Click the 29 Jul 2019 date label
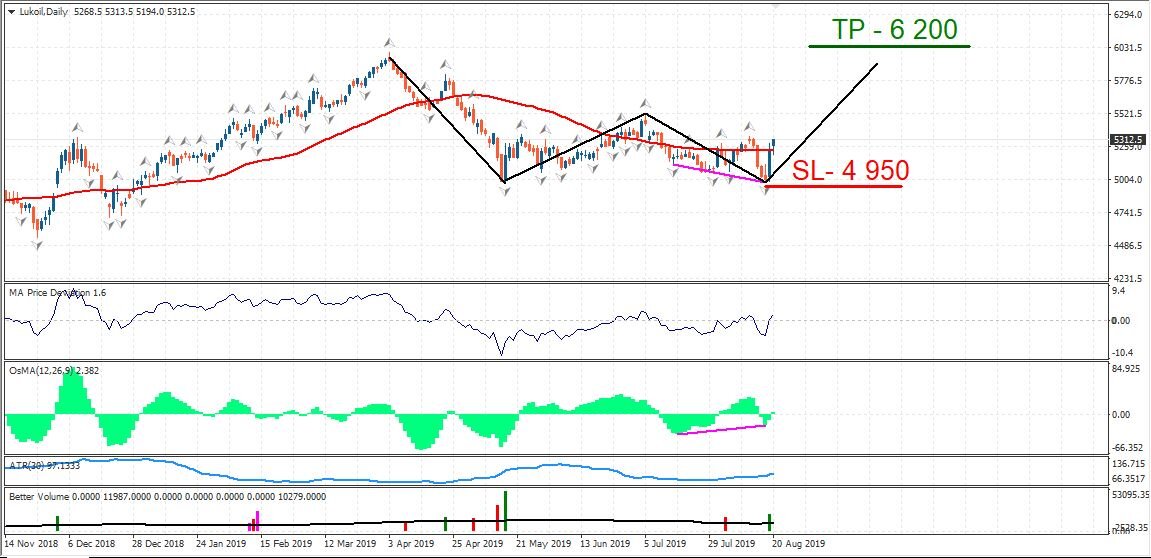1151x558 pixels. 732,544
